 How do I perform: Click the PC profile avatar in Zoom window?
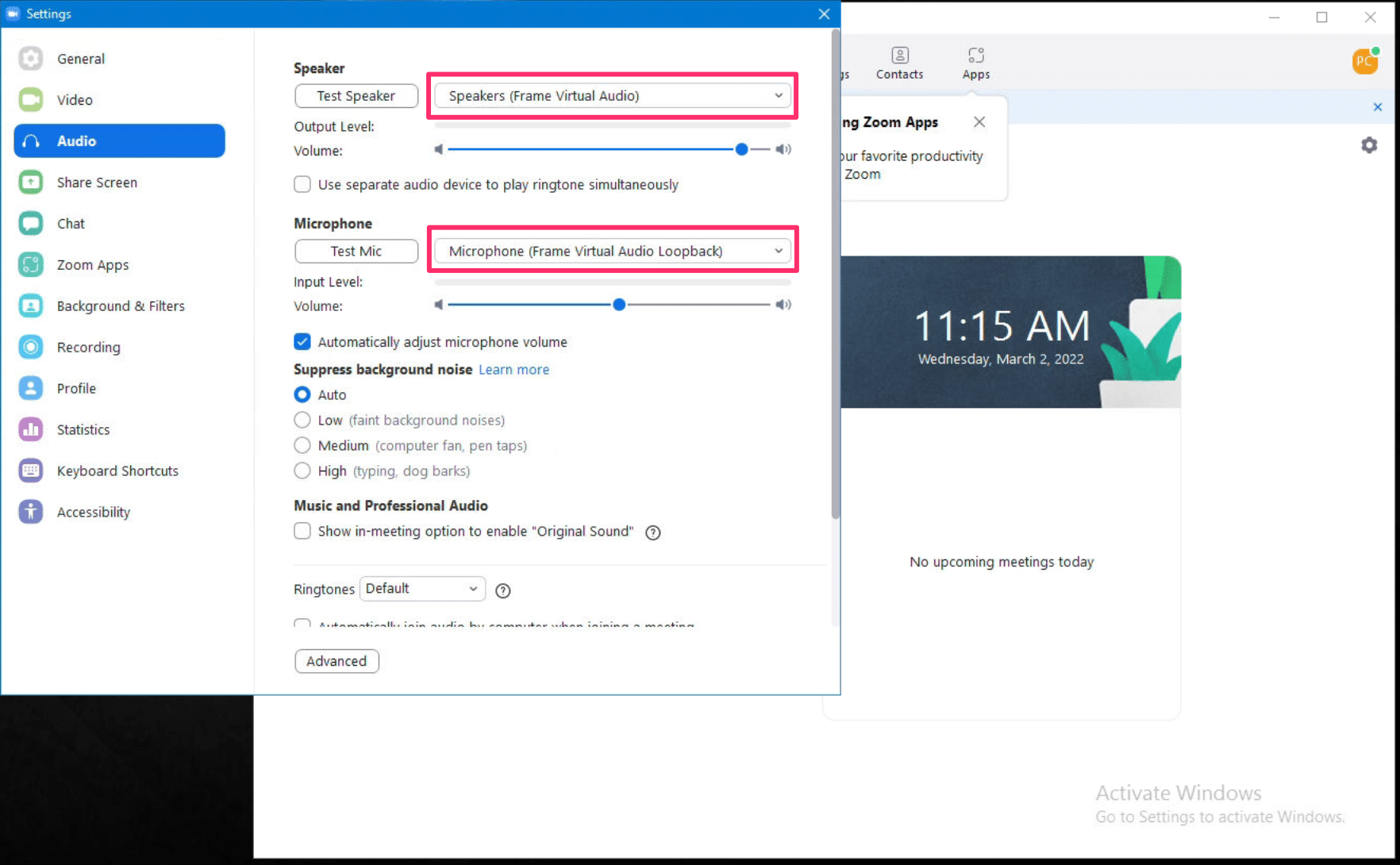point(1365,61)
